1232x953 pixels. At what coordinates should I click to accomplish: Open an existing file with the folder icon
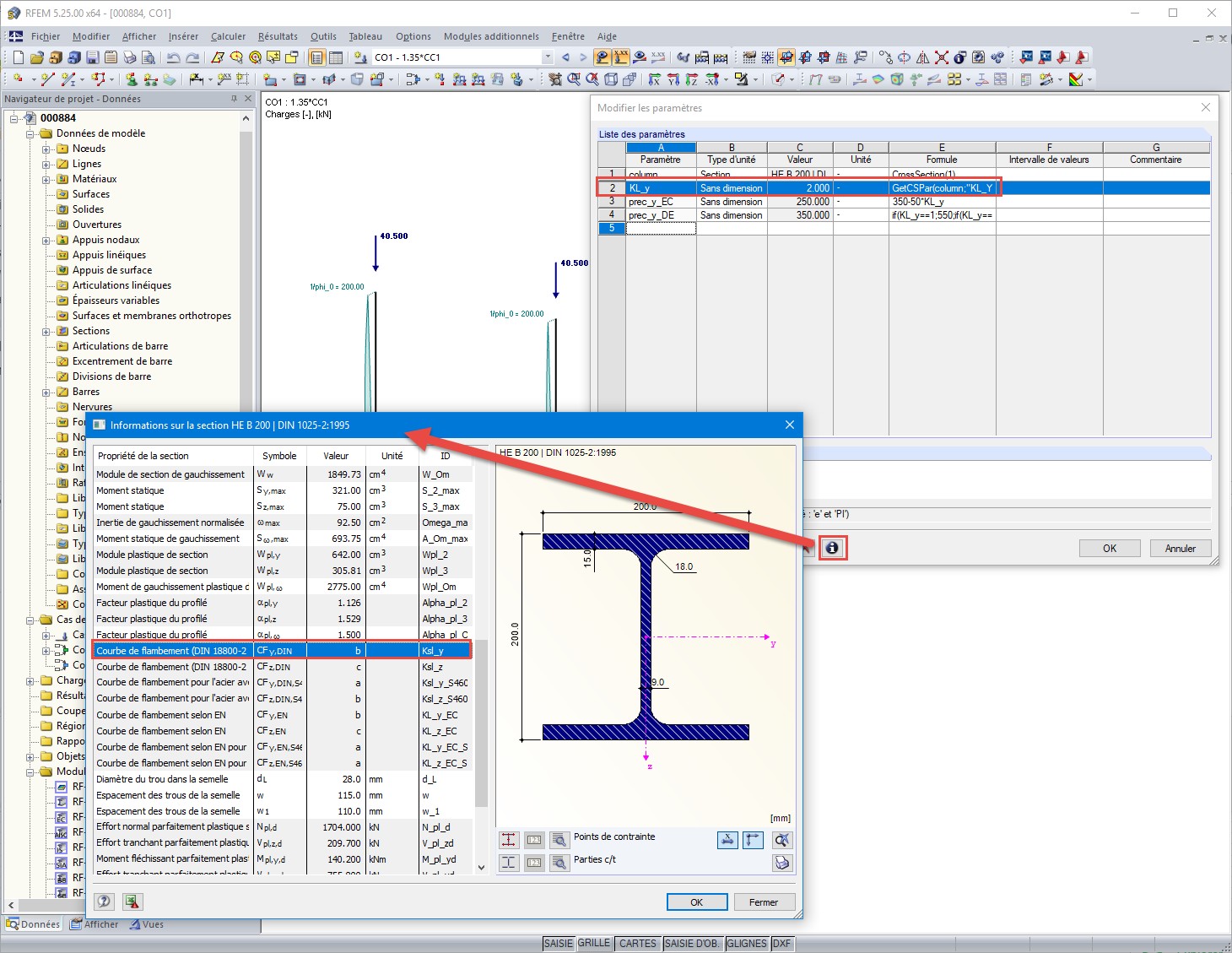click(x=36, y=57)
